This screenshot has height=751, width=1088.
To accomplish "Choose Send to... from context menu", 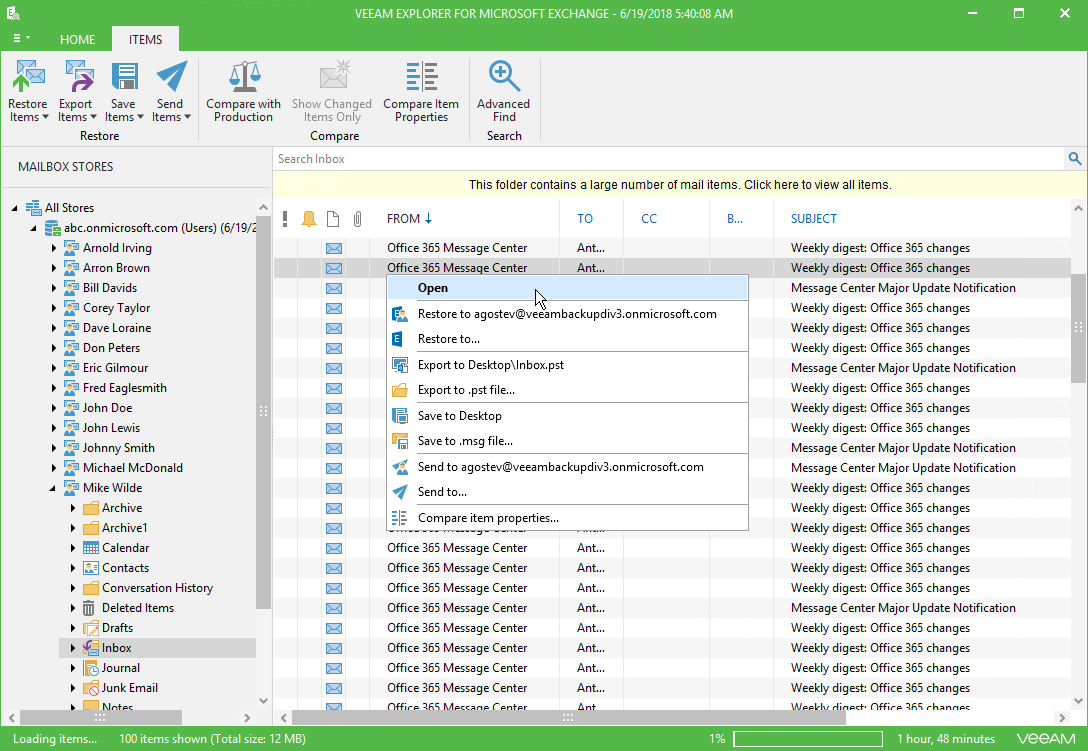I will coord(568,492).
